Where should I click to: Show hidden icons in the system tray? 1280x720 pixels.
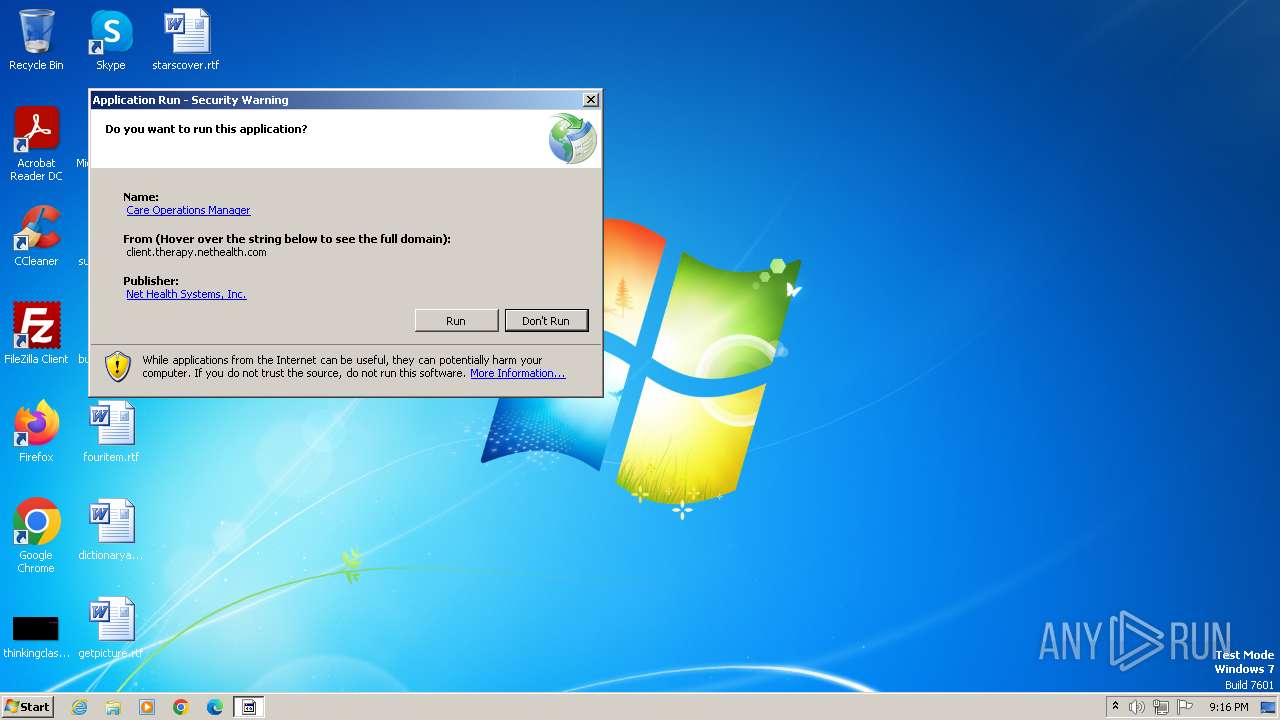click(1115, 706)
